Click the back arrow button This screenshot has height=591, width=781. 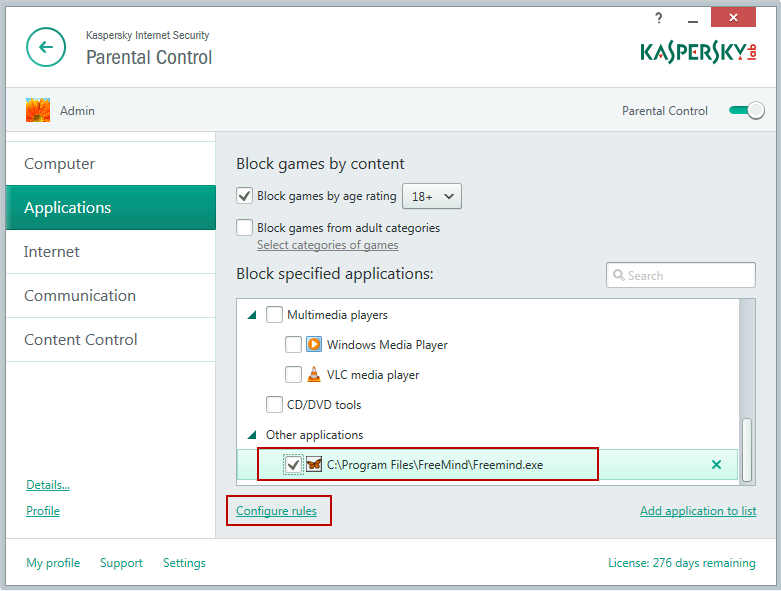46,47
